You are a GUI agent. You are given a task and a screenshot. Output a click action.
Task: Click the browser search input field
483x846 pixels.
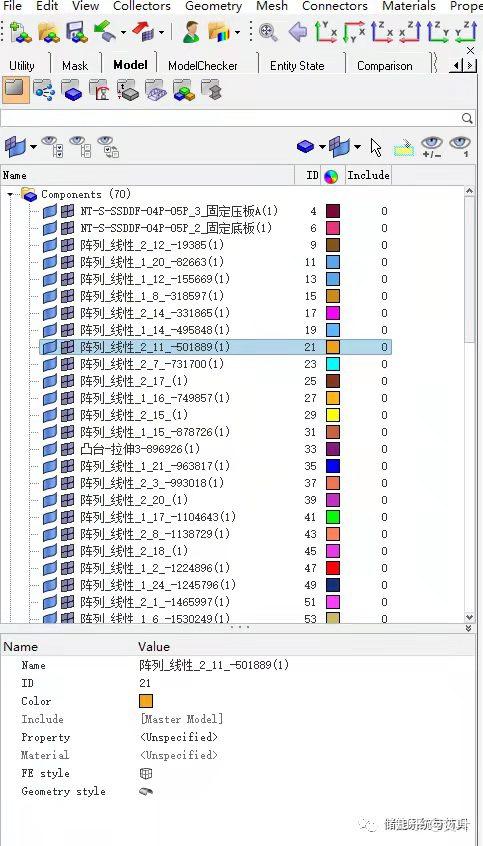(231, 118)
